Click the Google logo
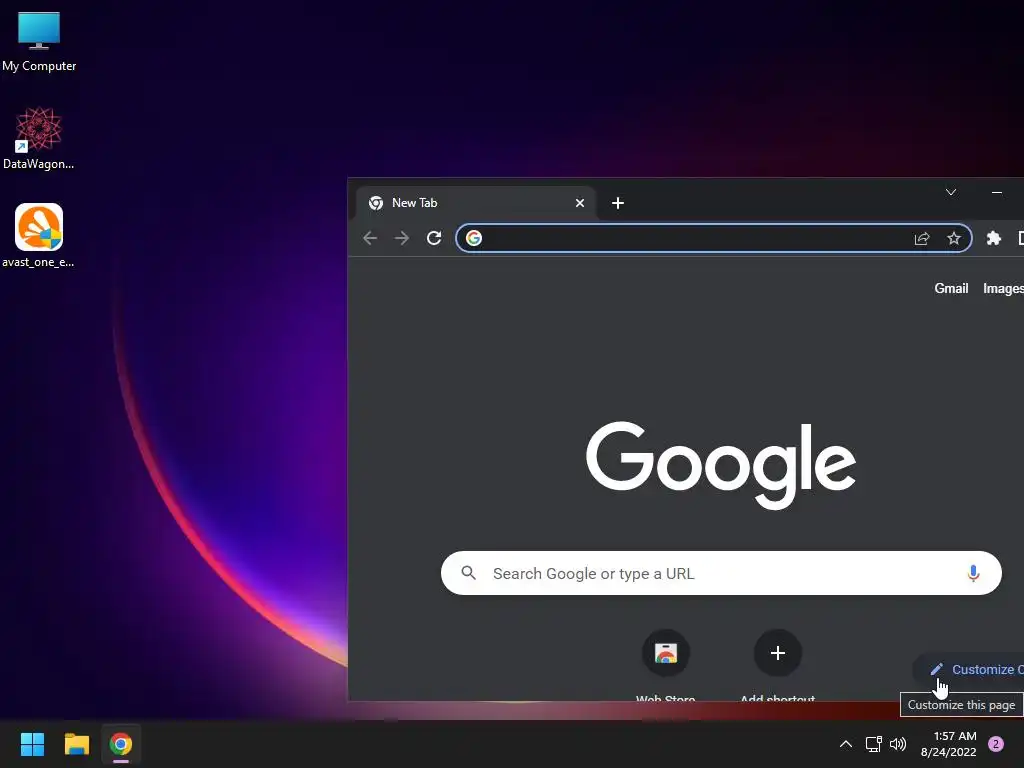 coord(721,465)
